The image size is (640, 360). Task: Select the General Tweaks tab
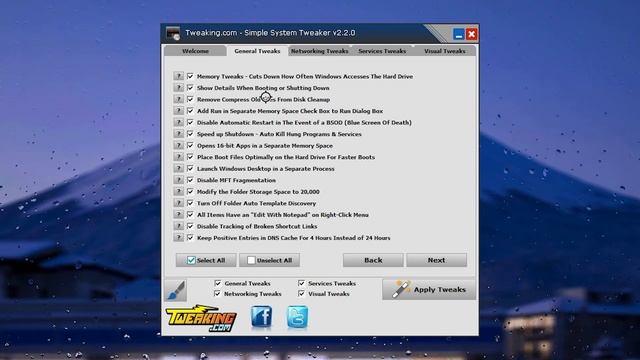tap(257, 51)
